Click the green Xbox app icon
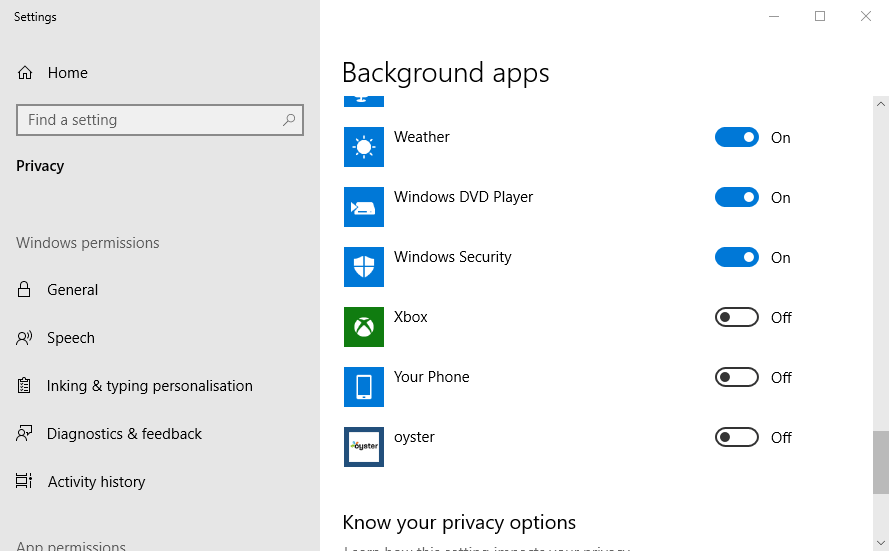889x551 pixels. click(x=364, y=327)
